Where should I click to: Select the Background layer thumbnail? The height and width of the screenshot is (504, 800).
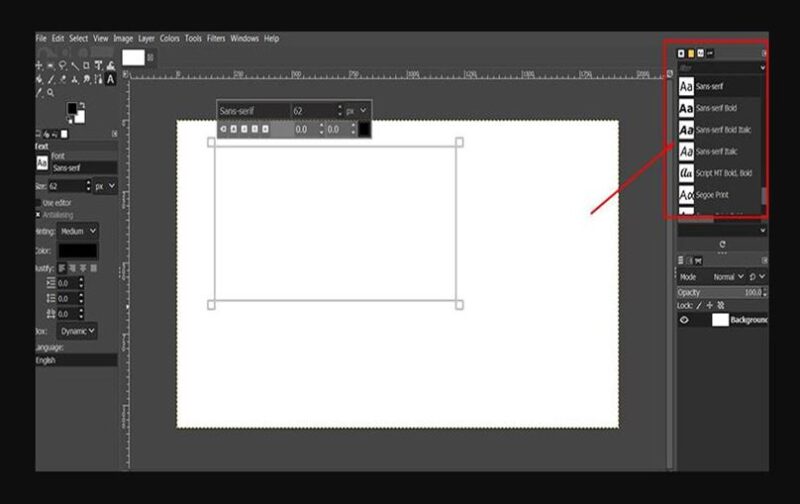[720, 320]
